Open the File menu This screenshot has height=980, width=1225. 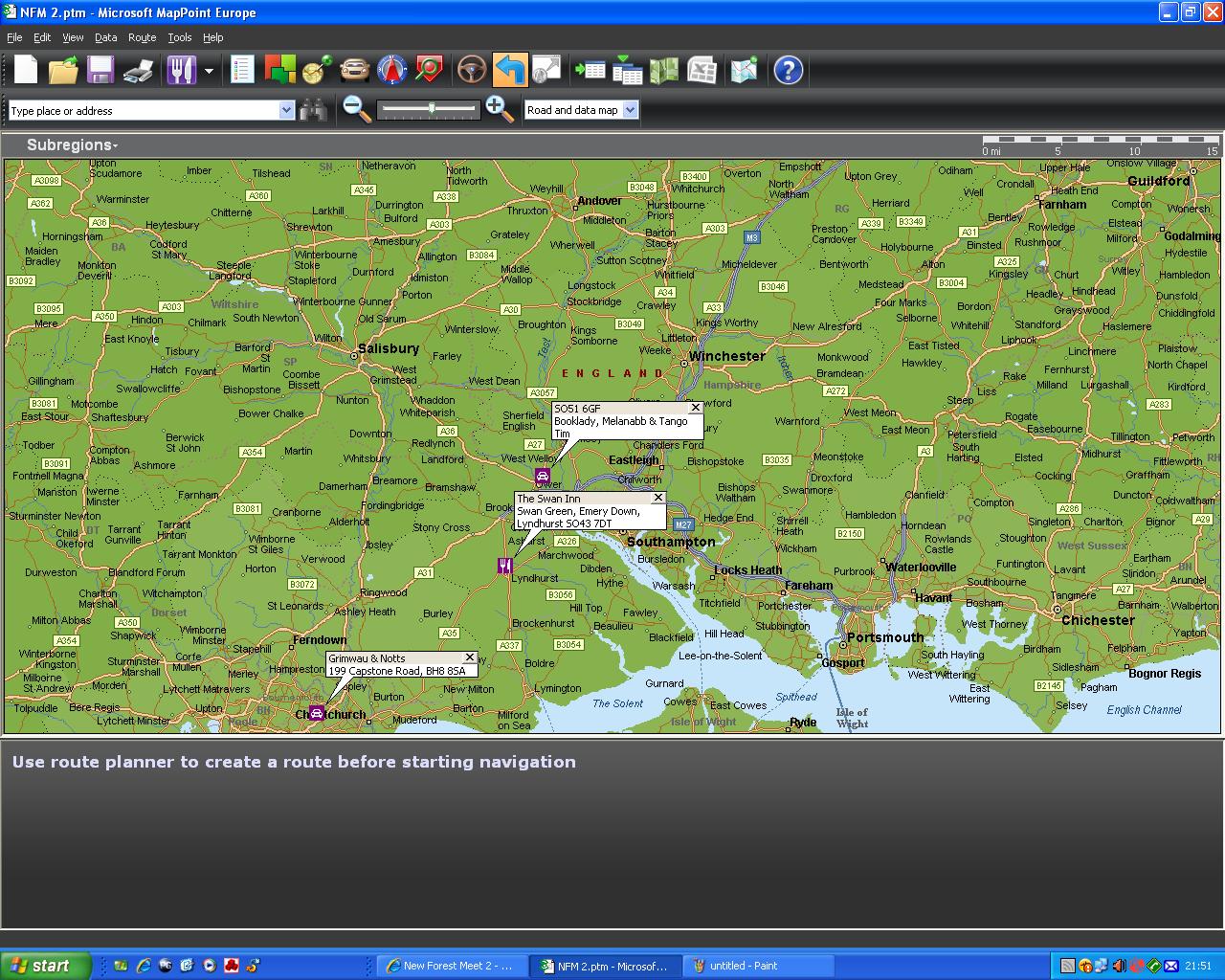(14, 37)
